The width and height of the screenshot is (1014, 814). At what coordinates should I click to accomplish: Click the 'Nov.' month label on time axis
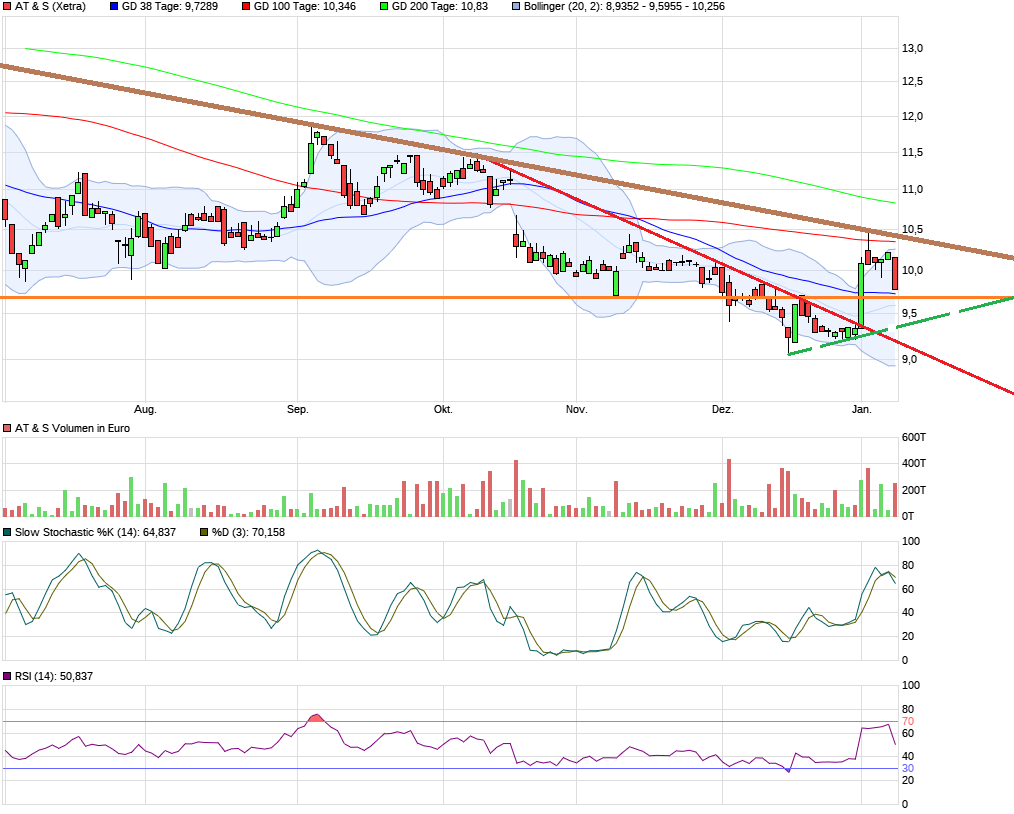(576, 409)
